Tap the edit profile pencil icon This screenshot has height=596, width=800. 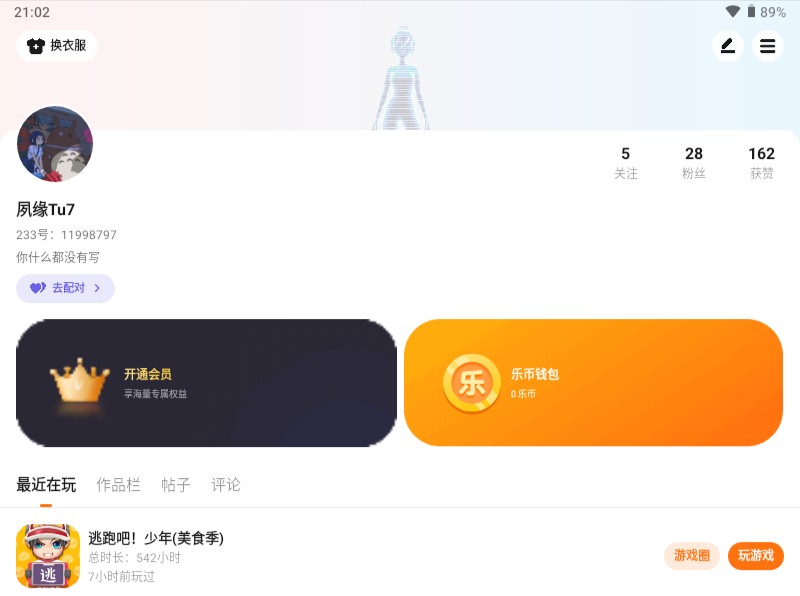tap(728, 46)
